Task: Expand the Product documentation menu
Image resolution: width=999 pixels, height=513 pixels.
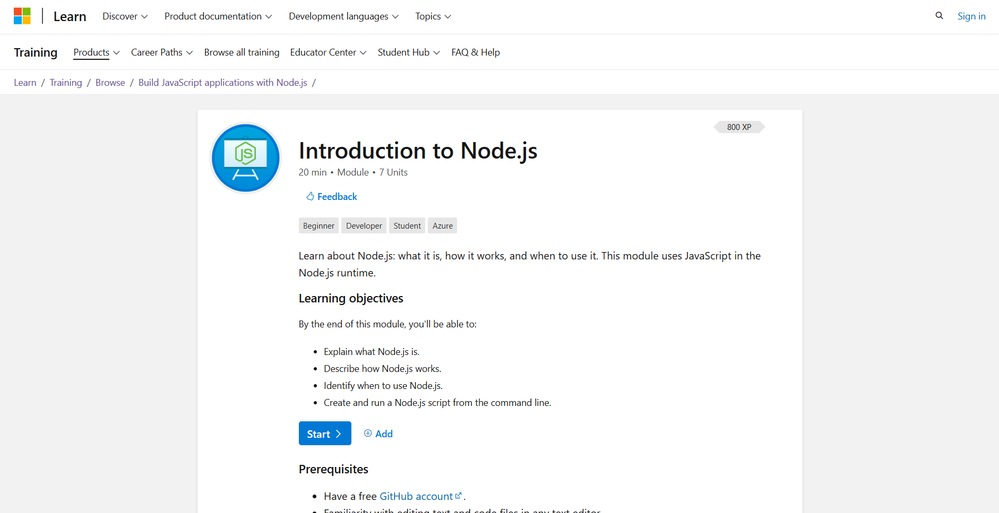Action: pos(218,17)
